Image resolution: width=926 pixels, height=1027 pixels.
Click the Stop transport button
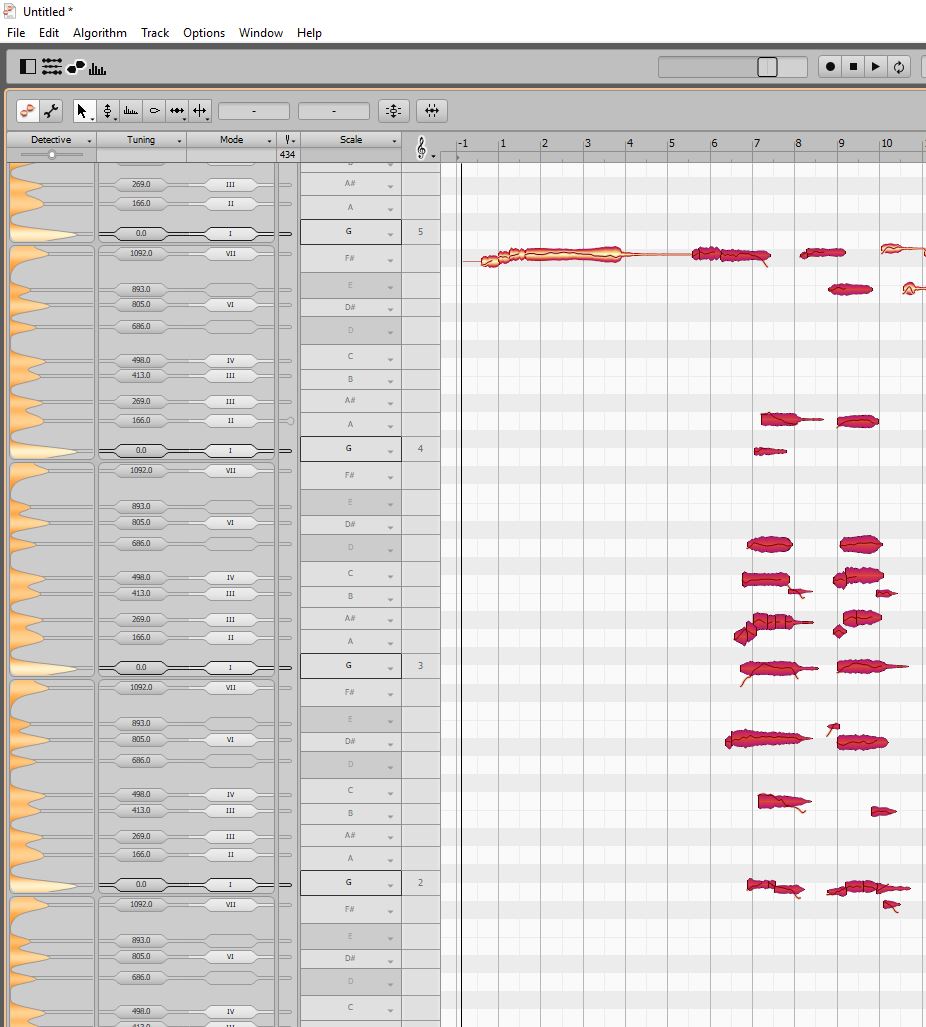[853, 66]
